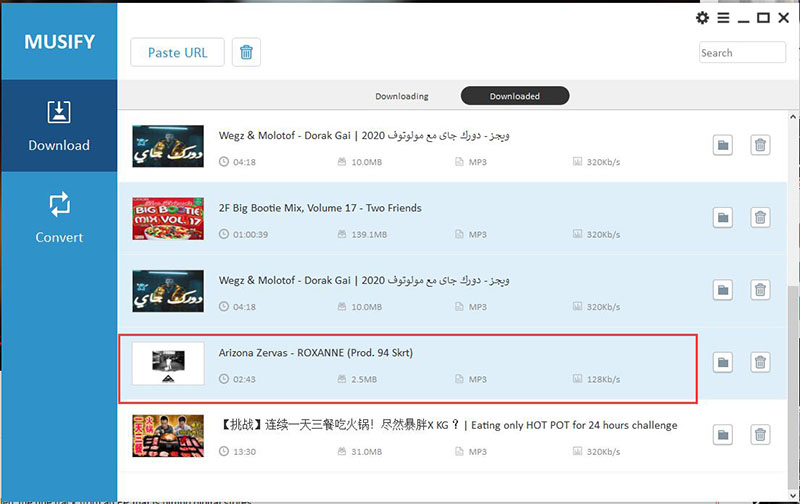Delete the Arizona Zervas ROXANNE track
The height and width of the screenshot is (504, 800).
(760, 363)
